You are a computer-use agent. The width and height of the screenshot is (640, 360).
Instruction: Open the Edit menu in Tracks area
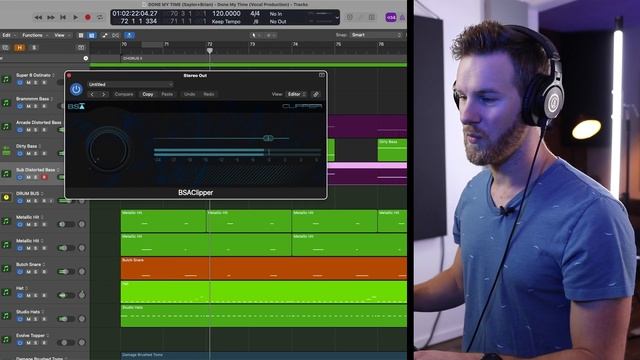click(x=8, y=36)
